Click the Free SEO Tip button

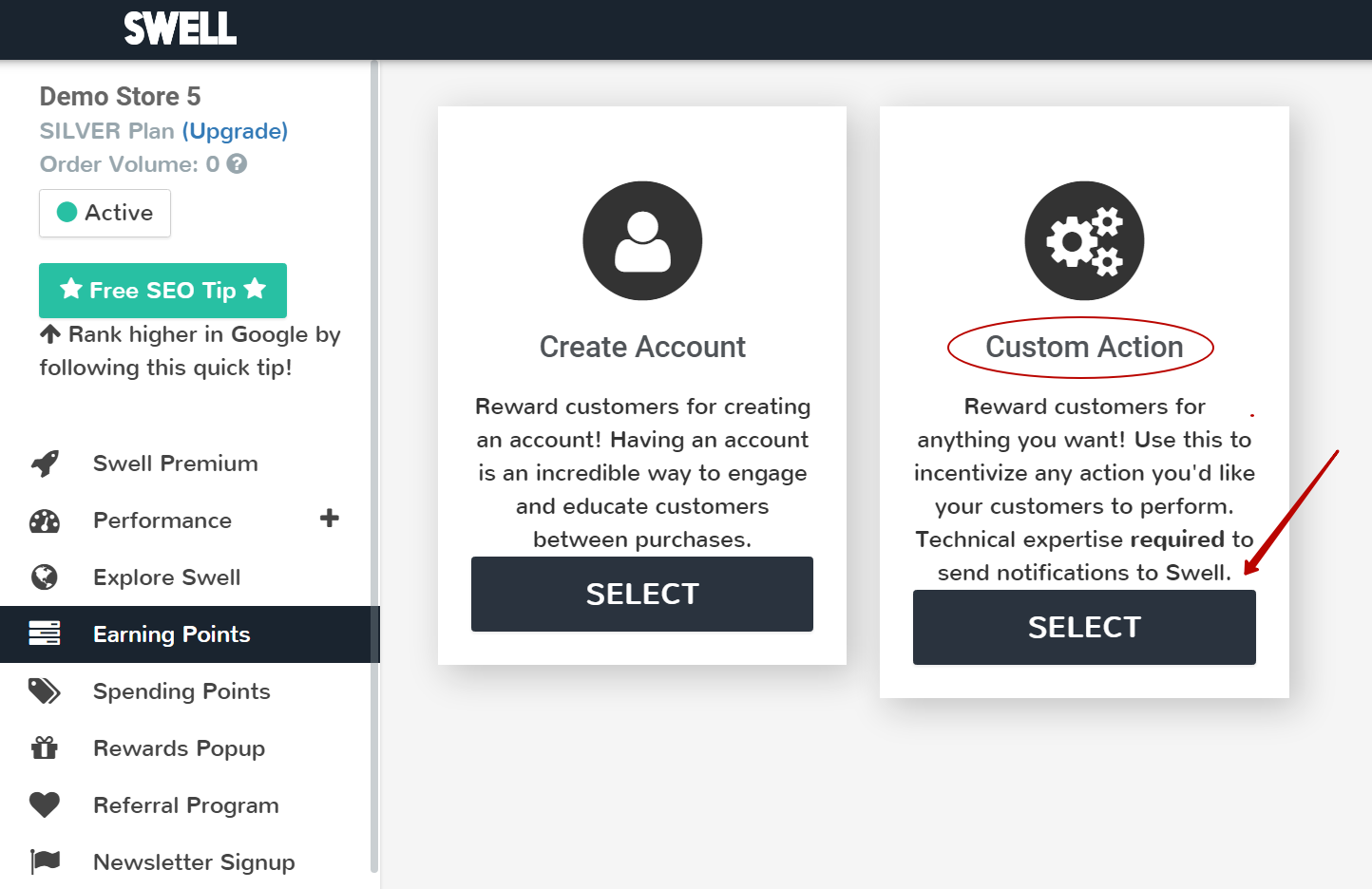click(162, 291)
